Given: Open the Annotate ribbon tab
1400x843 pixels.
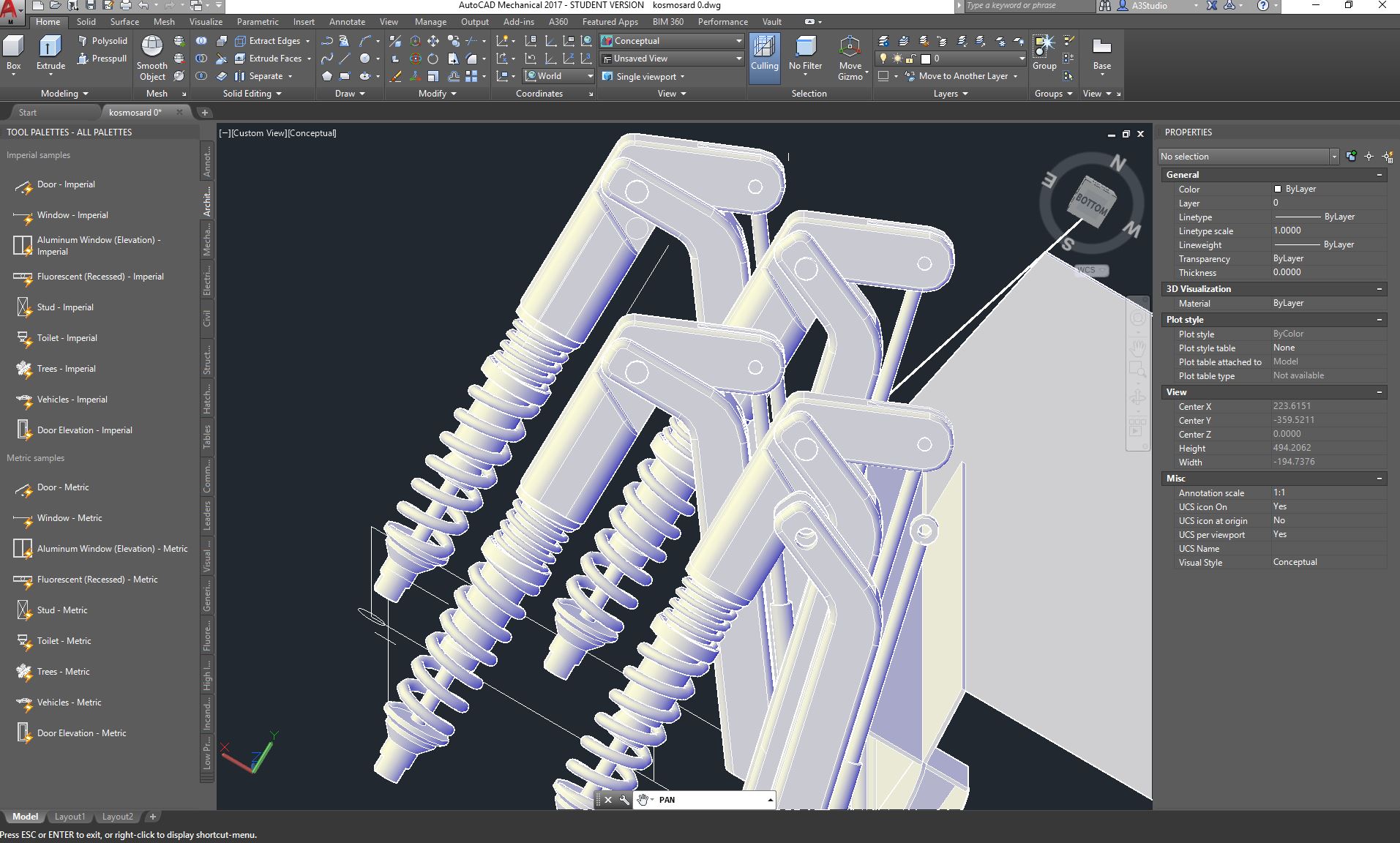Looking at the screenshot, I should pos(347,22).
